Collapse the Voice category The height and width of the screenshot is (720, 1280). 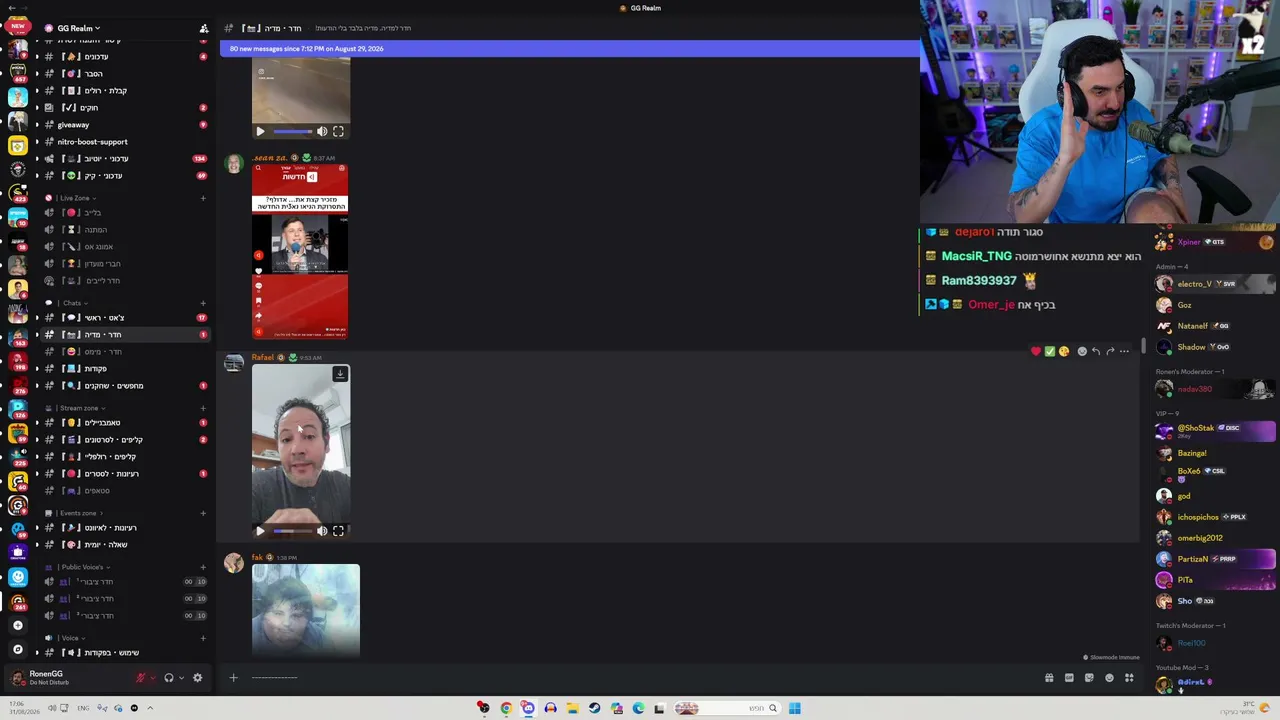69,638
